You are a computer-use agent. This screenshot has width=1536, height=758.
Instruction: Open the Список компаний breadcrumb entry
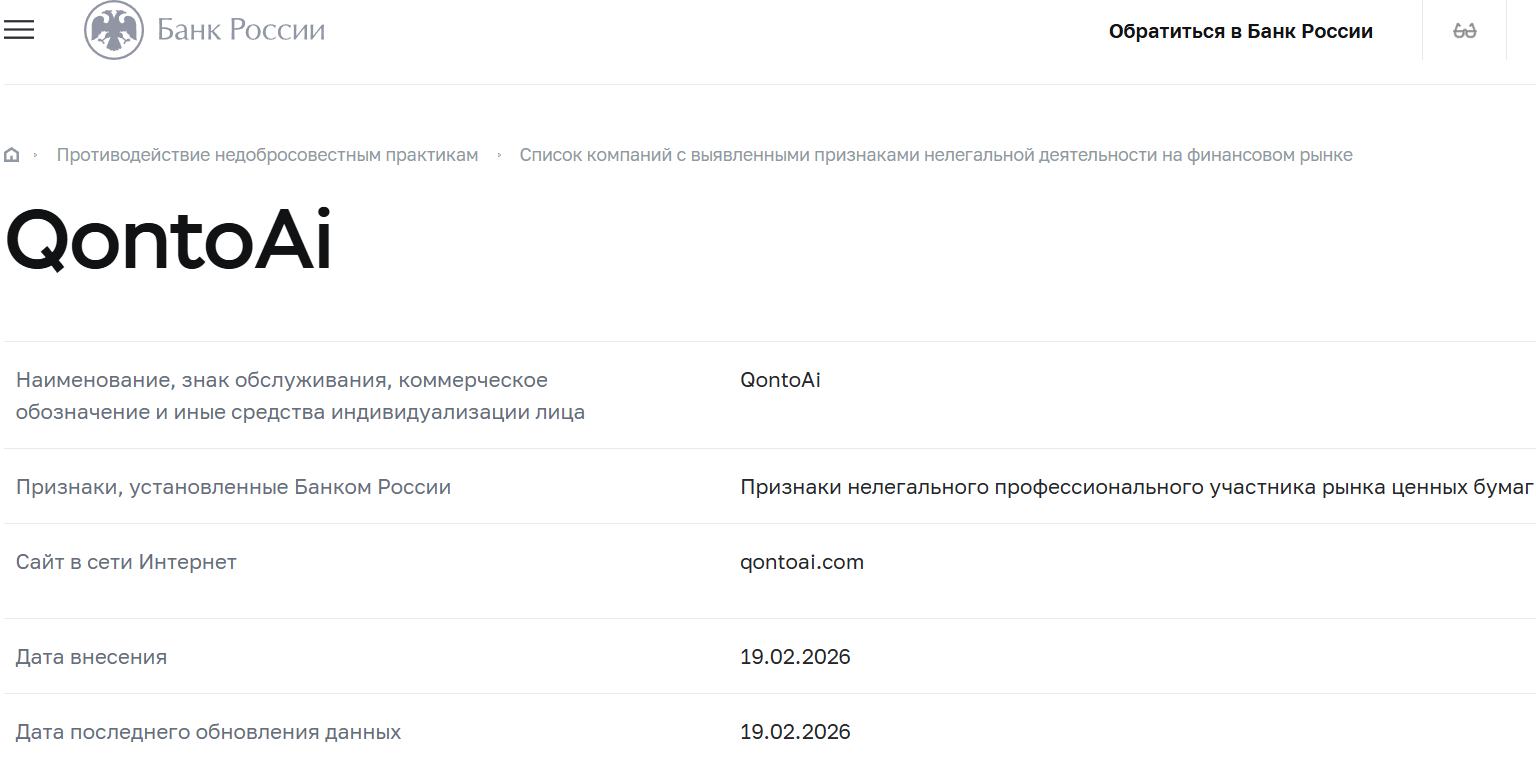point(936,154)
